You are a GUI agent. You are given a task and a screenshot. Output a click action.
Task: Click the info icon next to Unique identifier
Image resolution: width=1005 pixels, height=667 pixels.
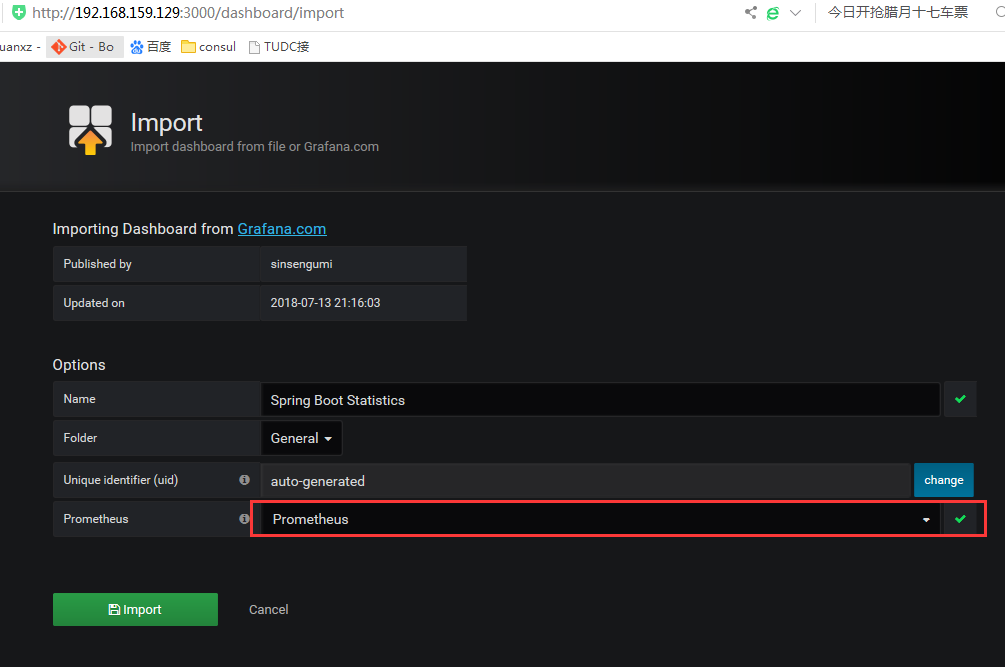[244, 480]
